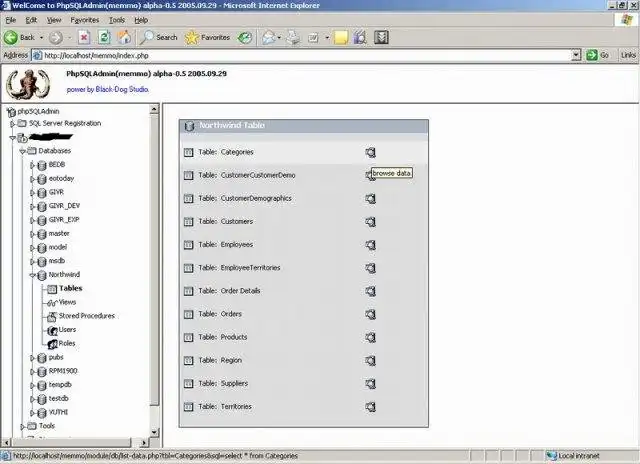Click the tree panel vertical scrollbar
The height and width of the screenshot is (464, 640).
click(154, 260)
